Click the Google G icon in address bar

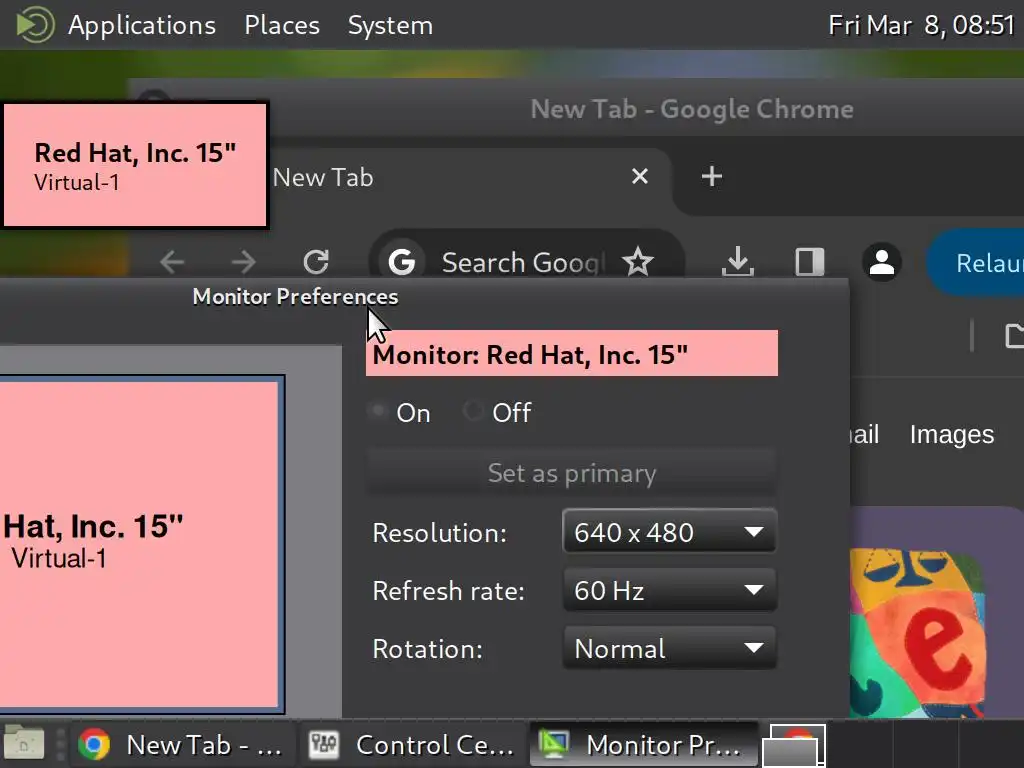click(402, 262)
